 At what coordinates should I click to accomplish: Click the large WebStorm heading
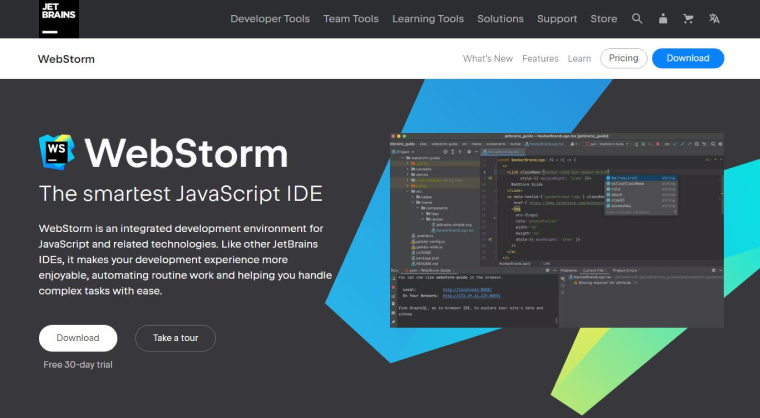pyautogui.click(x=186, y=154)
